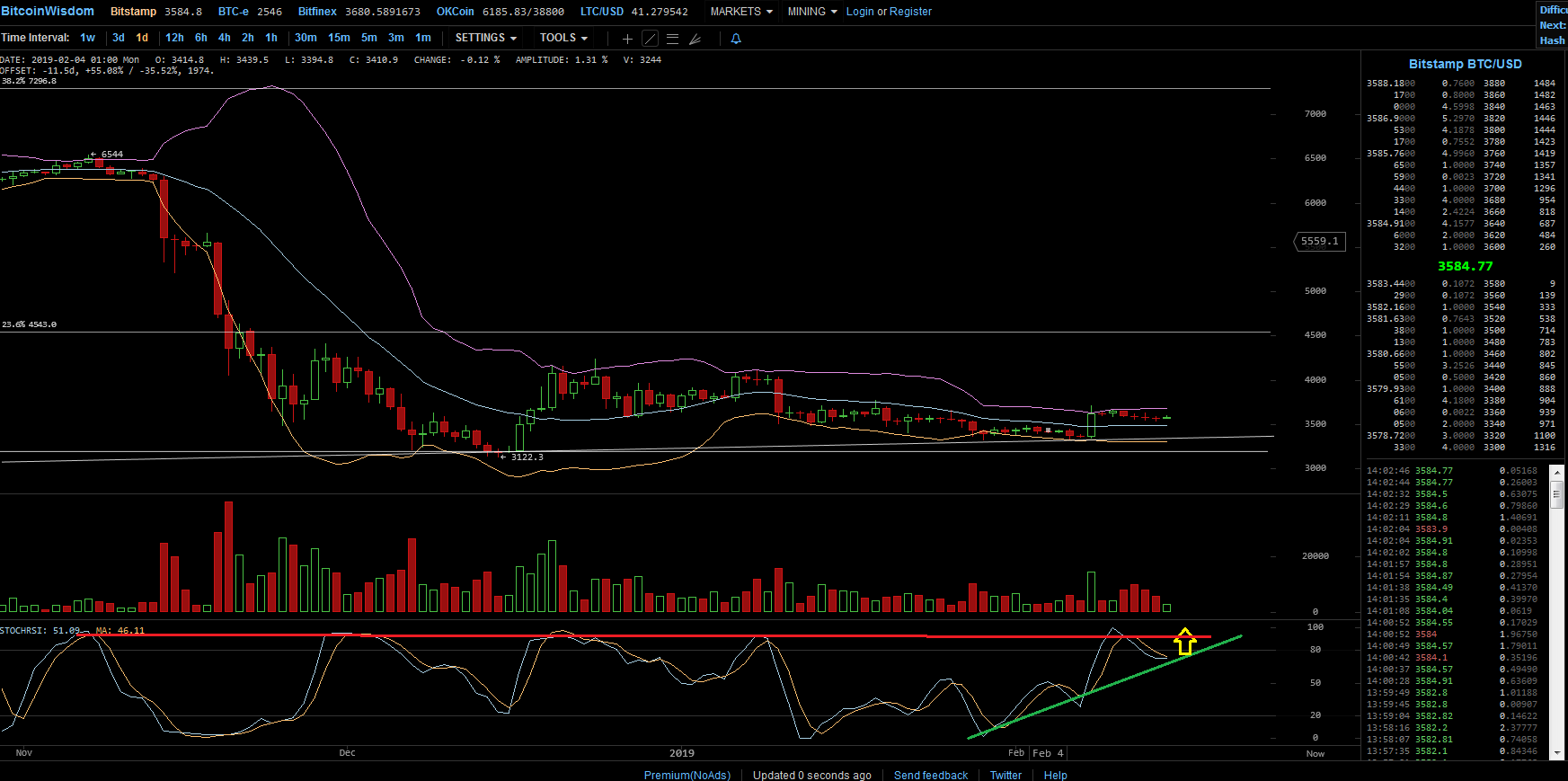Open the Premium(NoAds) link

687,775
